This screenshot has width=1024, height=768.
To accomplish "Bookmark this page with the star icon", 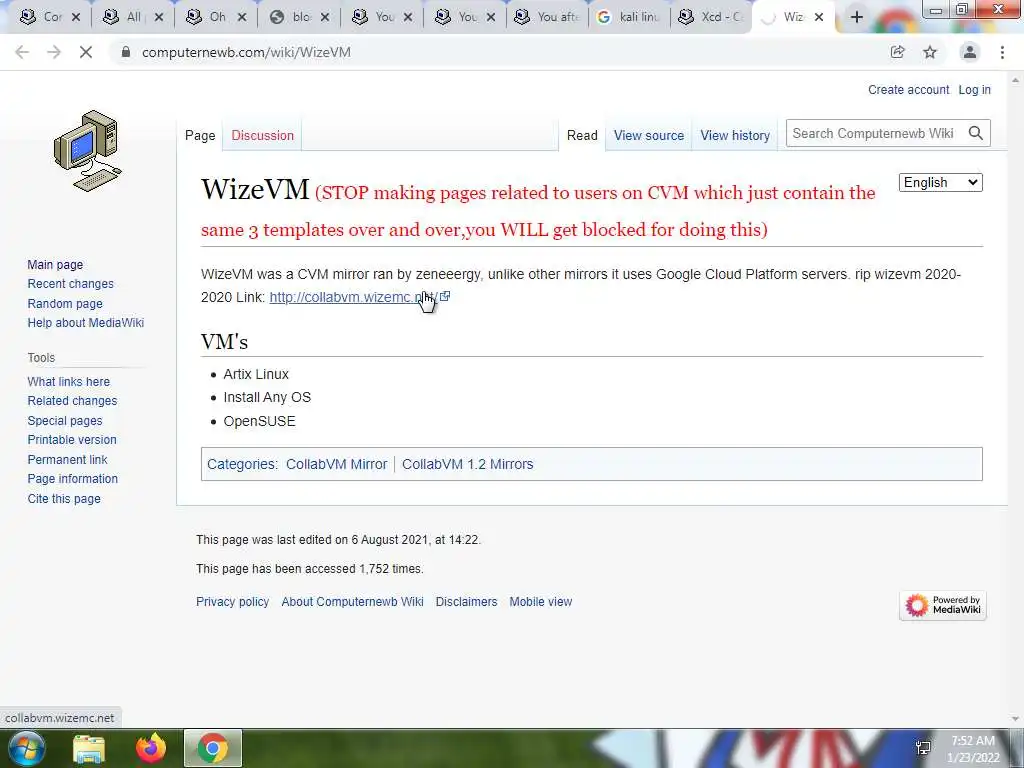I will click(x=930, y=52).
